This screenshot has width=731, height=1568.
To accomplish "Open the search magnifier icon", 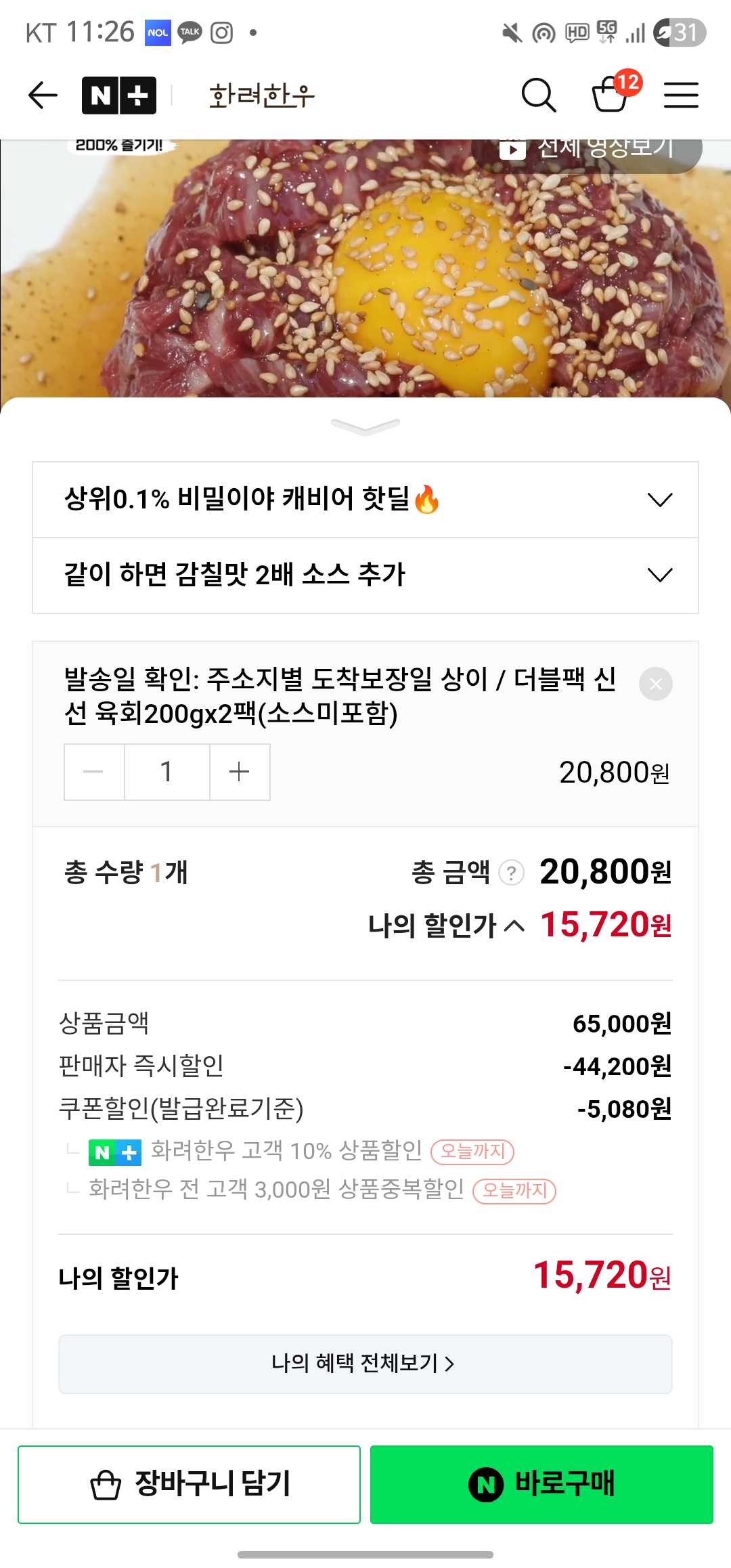I will pyautogui.click(x=539, y=95).
